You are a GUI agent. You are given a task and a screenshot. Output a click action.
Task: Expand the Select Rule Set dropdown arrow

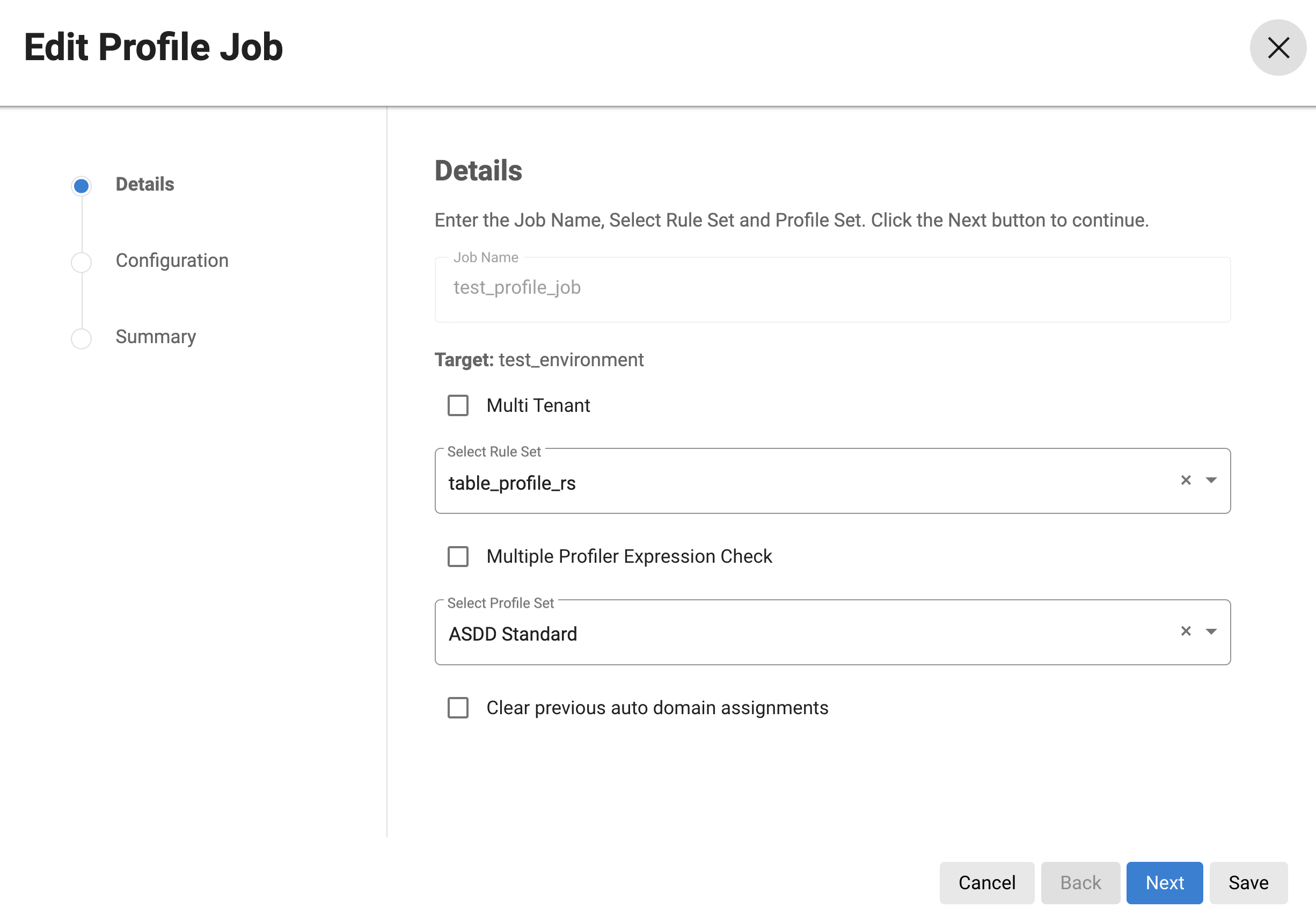point(1211,480)
